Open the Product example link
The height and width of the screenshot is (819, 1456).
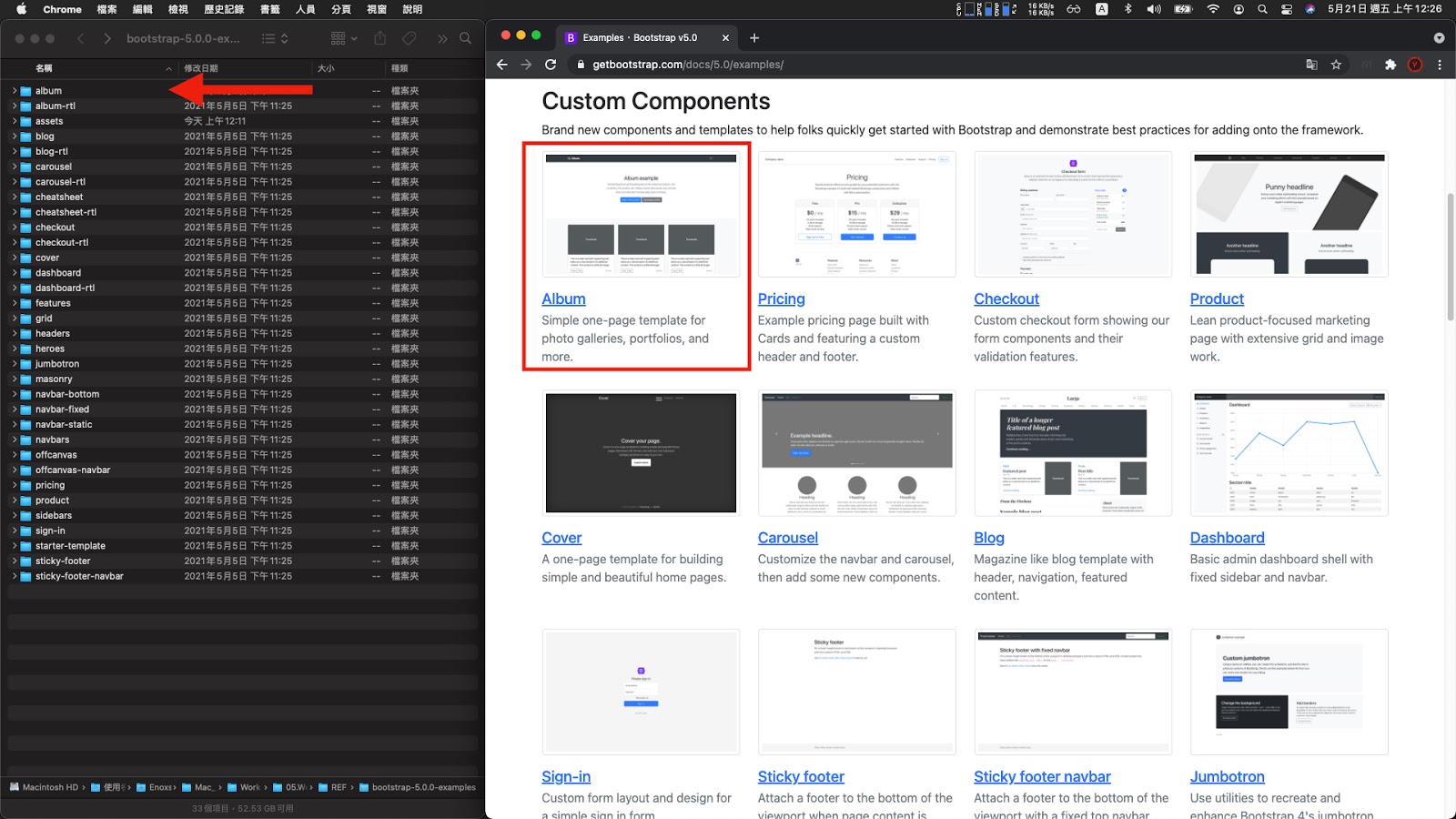point(1217,298)
